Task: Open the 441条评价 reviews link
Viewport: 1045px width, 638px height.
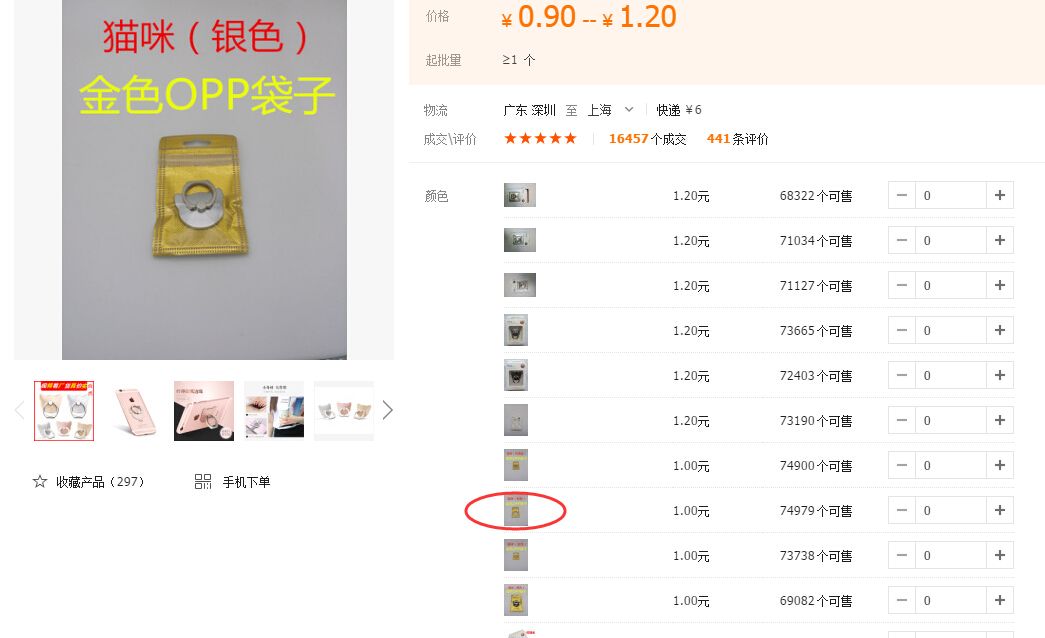Action: (737, 139)
